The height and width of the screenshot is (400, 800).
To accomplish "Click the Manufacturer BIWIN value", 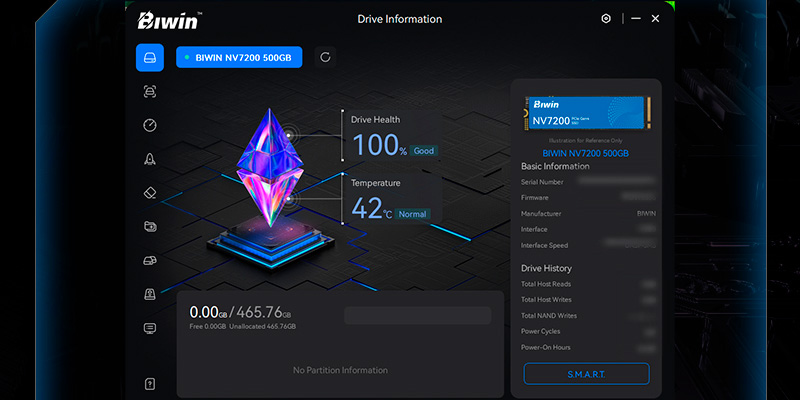I will click(x=646, y=214).
